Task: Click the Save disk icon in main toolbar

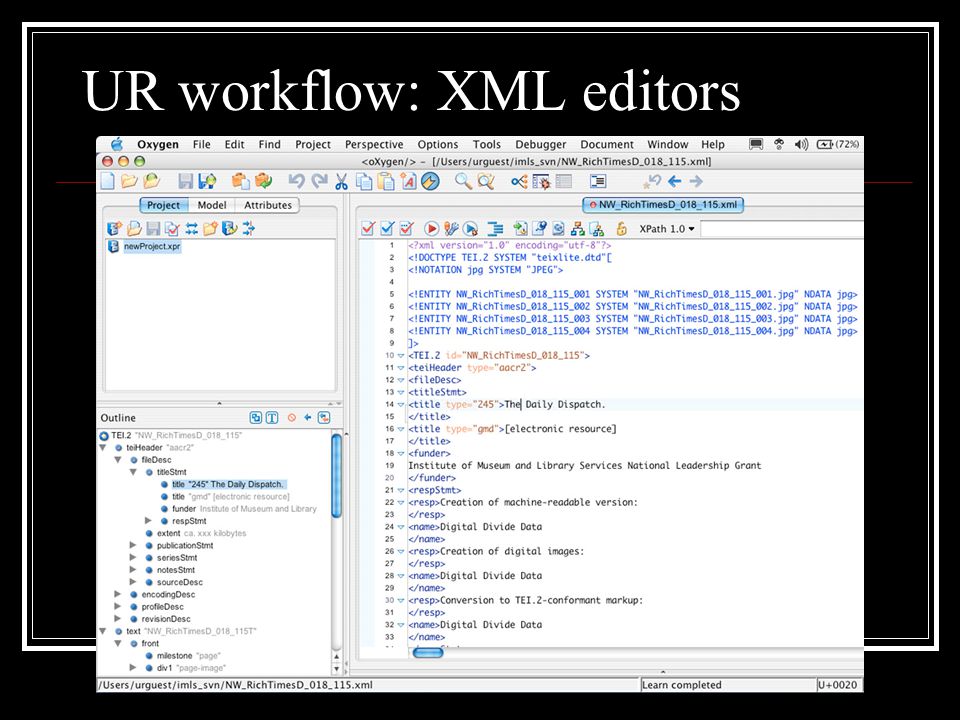Action: click(x=185, y=181)
